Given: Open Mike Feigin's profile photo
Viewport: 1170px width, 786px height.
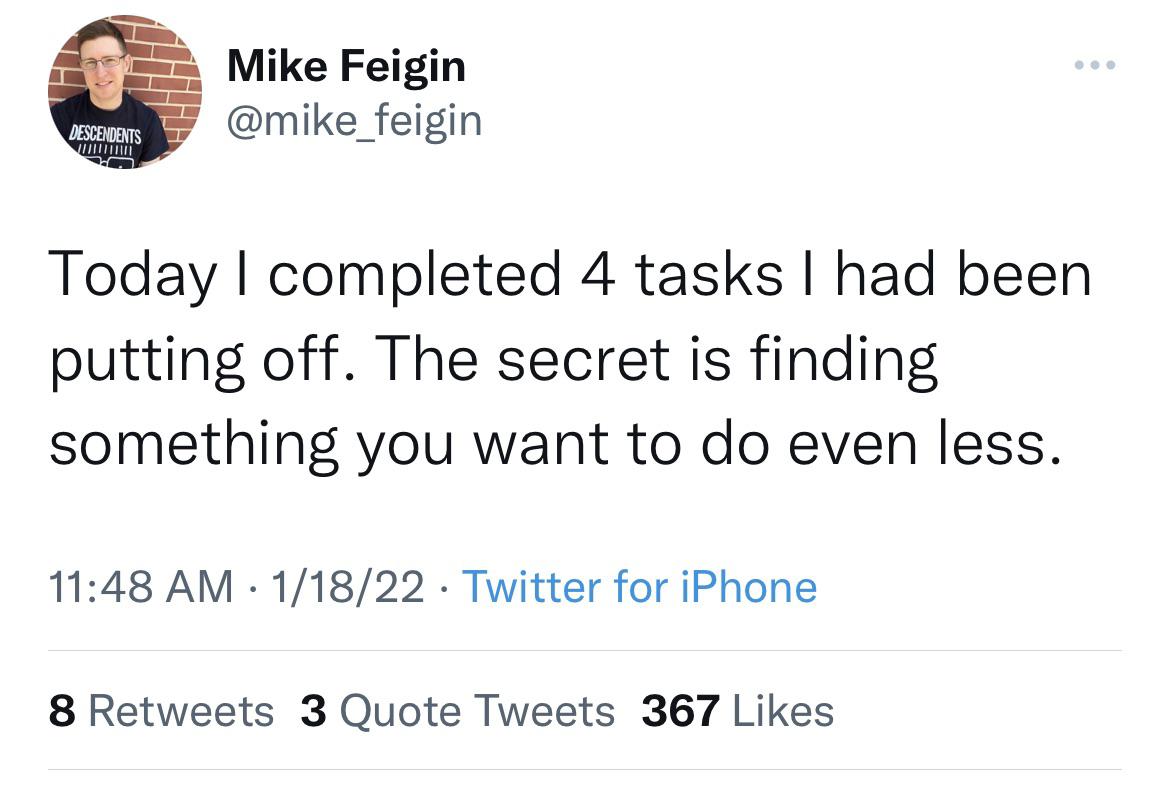Looking at the screenshot, I should (x=125, y=92).
